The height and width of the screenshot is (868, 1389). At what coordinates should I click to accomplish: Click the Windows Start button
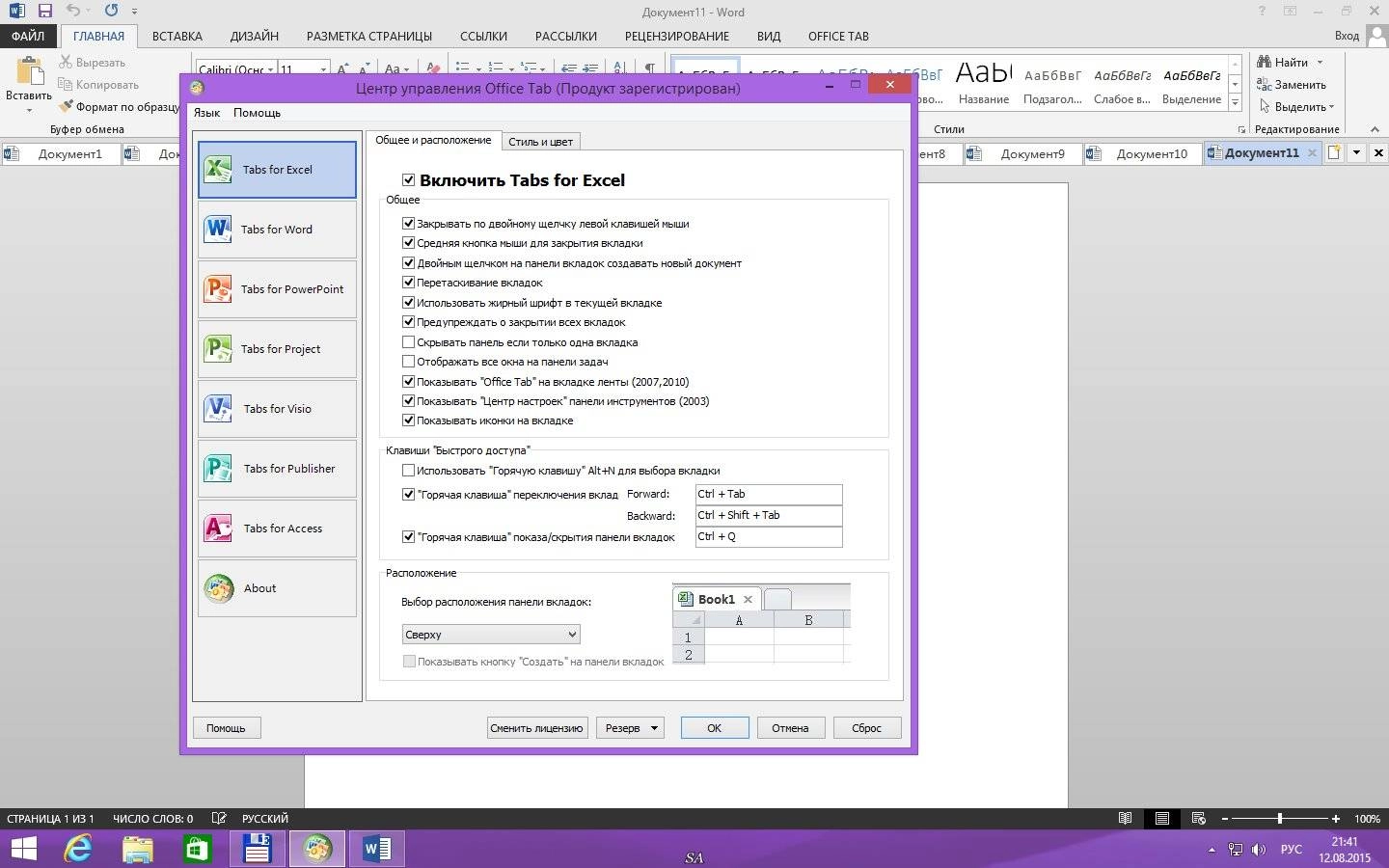tap(22, 849)
